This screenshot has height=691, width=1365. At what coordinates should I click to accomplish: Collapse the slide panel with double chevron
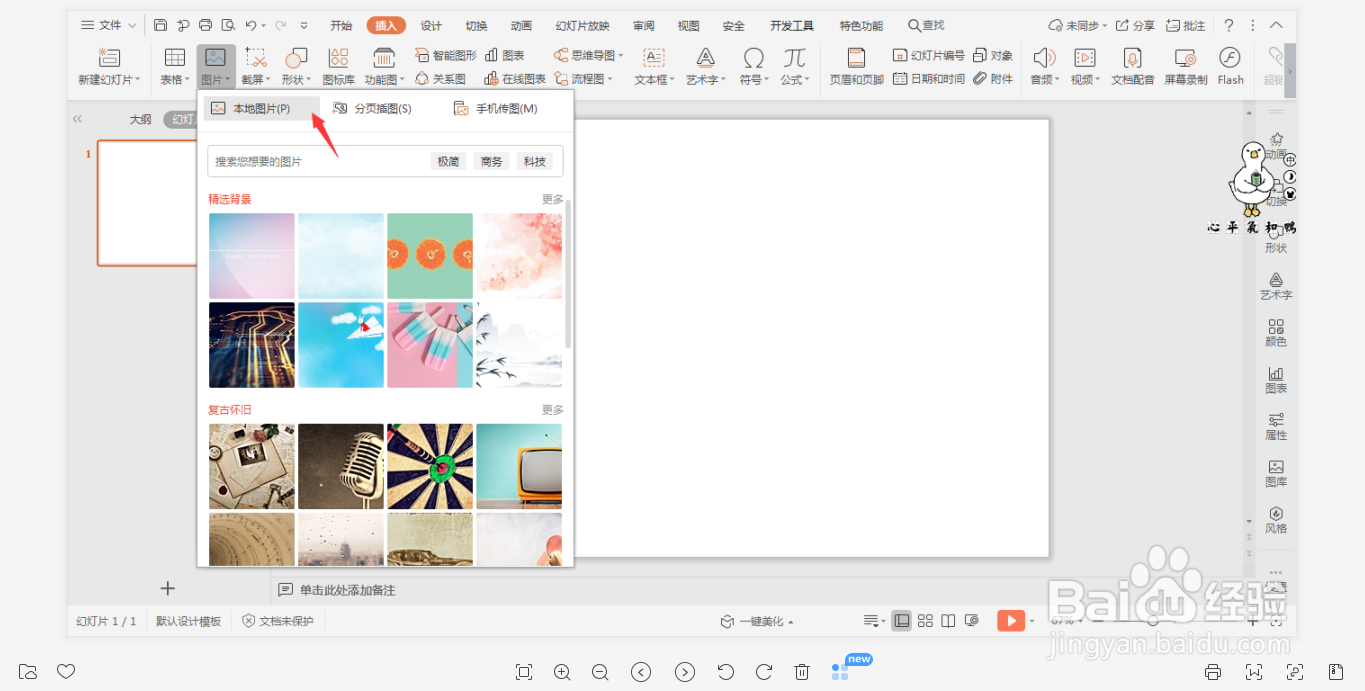pyautogui.click(x=77, y=119)
